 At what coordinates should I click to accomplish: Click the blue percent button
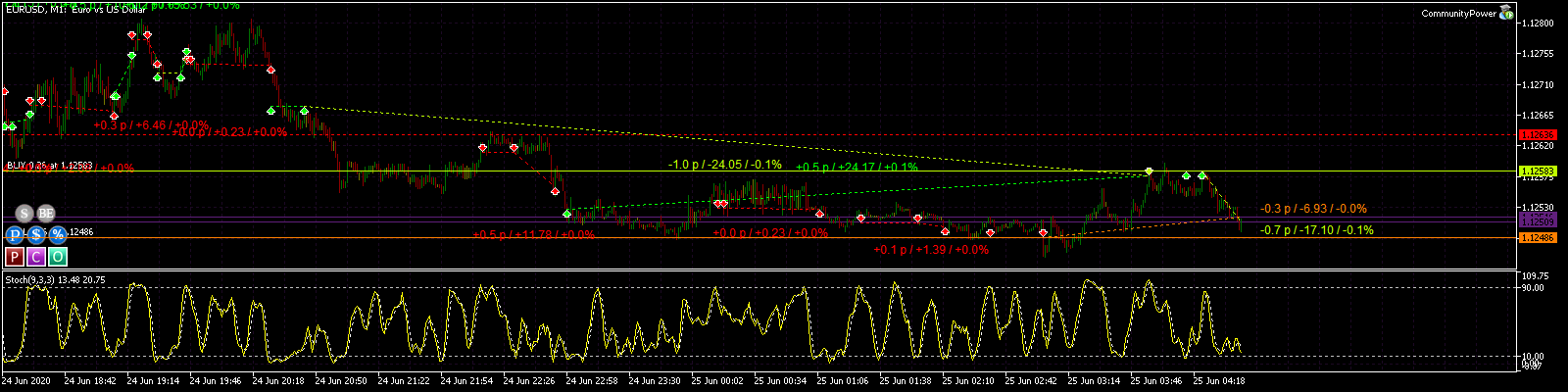(x=57, y=234)
